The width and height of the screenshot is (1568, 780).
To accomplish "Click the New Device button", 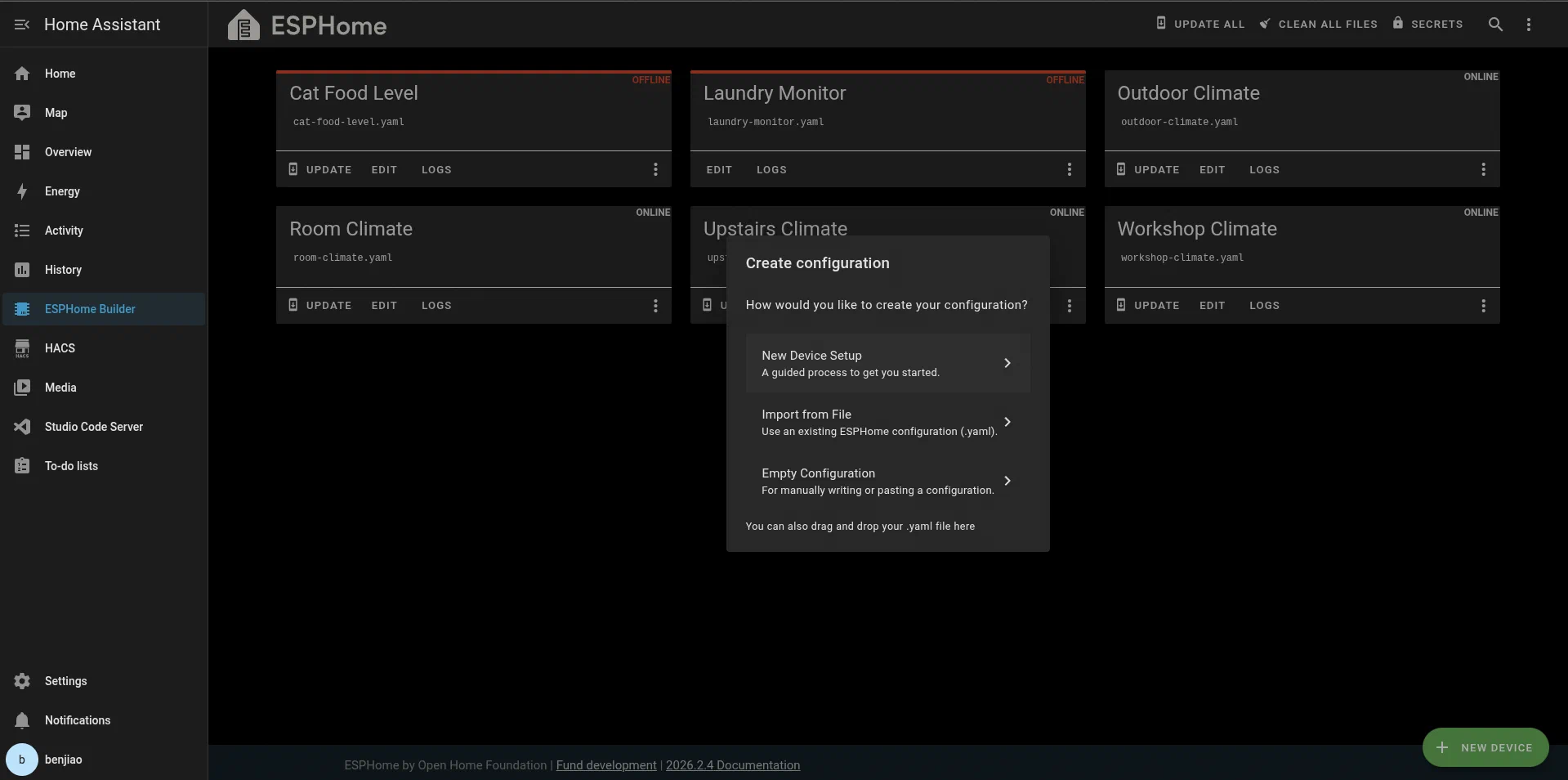I will click(x=1485, y=747).
